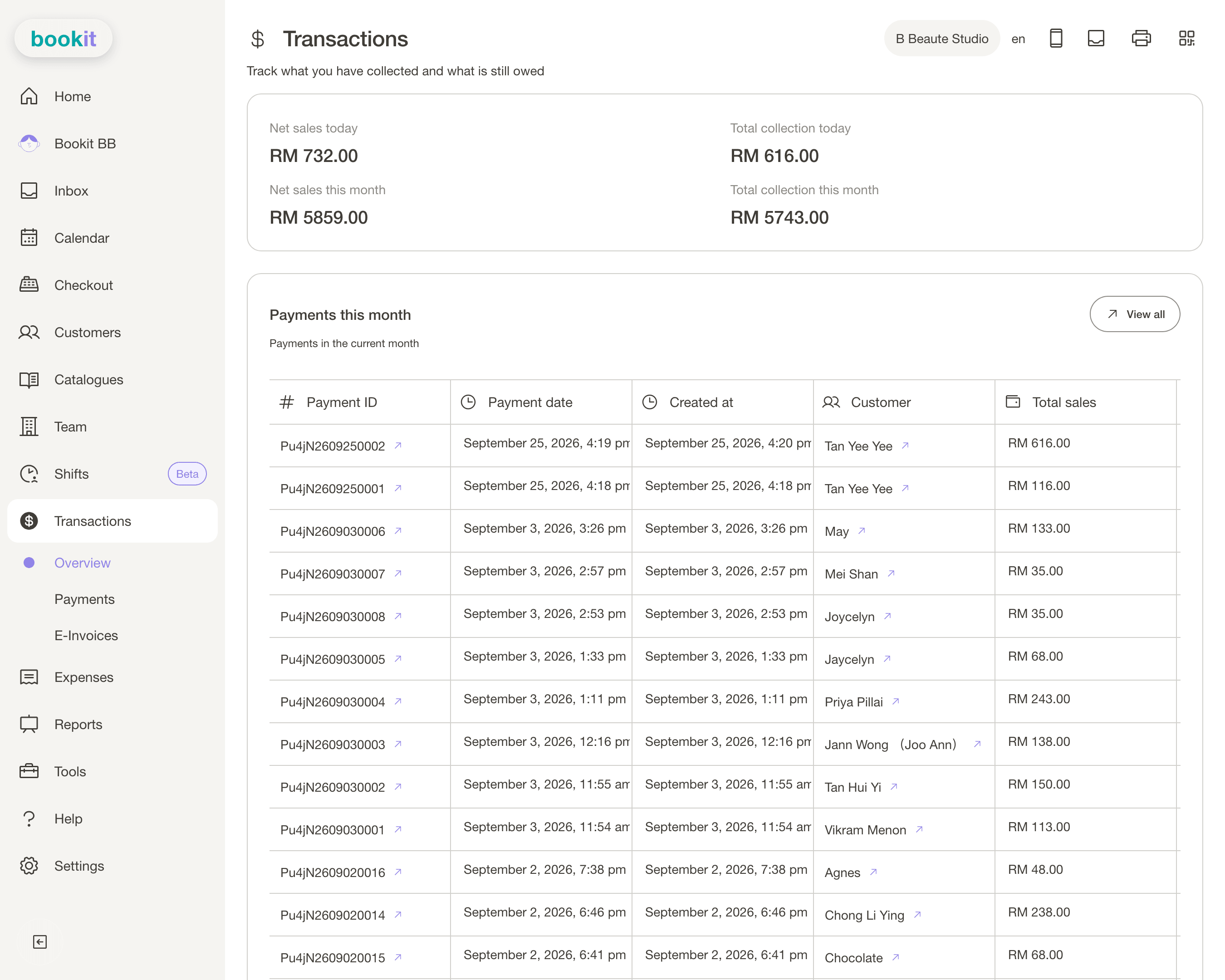Open Help in sidebar
This screenshot has width=1225, height=980.
tap(112, 818)
